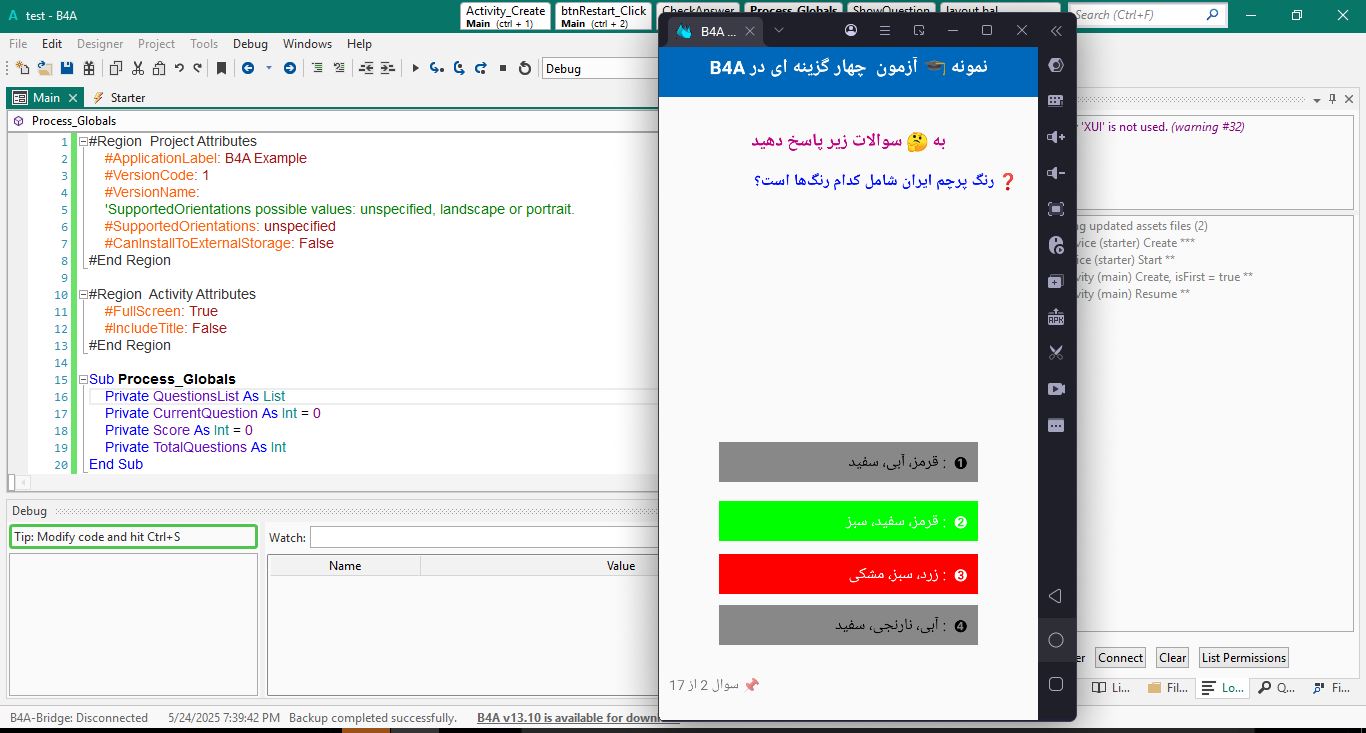This screenshot has height=733, width=1366.
Task: Click the Export as zip toolbar icon
Action: 89,68
